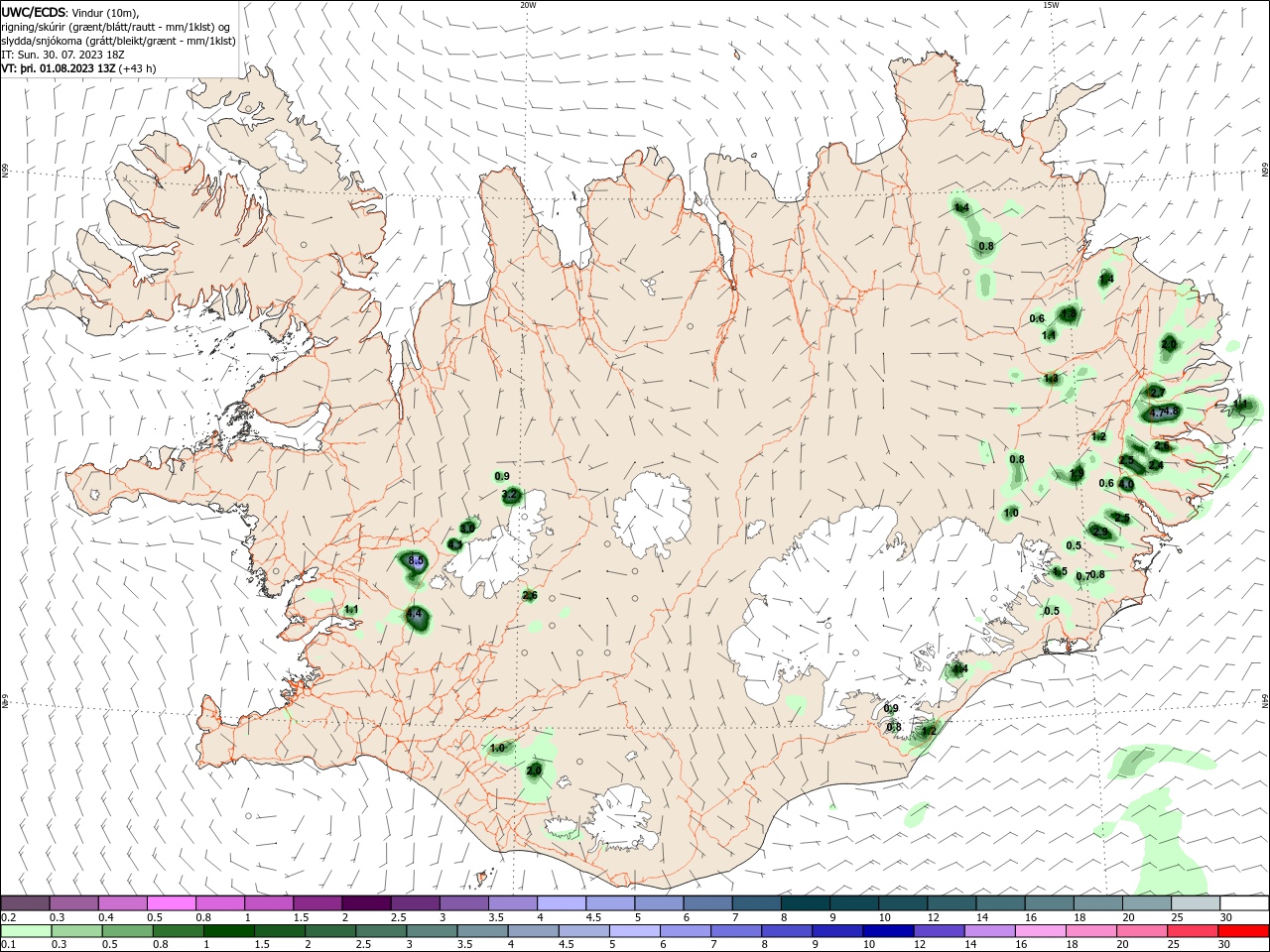
Task: Select the darkest purple swatch in the upper legend
Action: coord(366,902)
